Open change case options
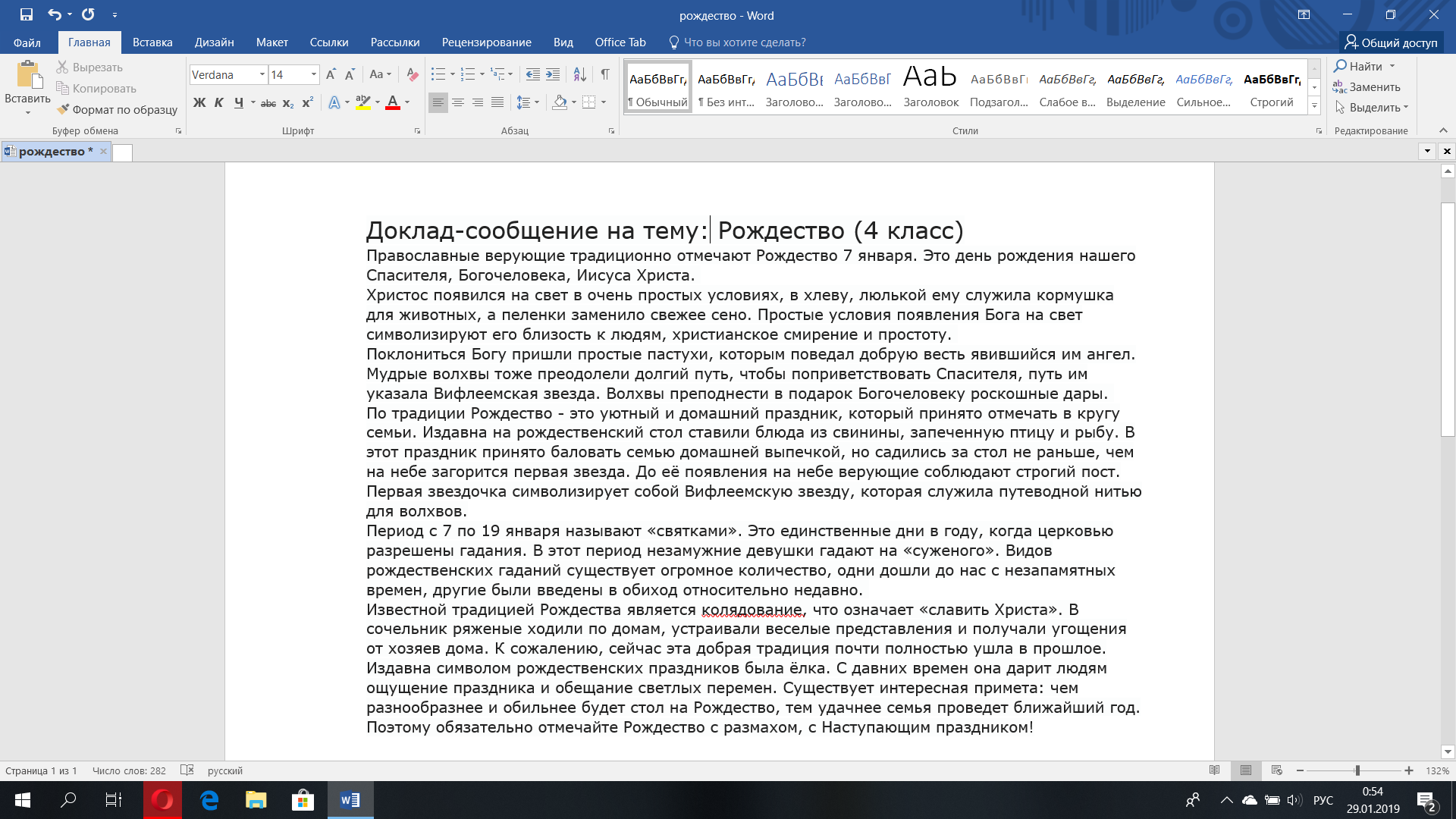 click(x=380, y=75)
